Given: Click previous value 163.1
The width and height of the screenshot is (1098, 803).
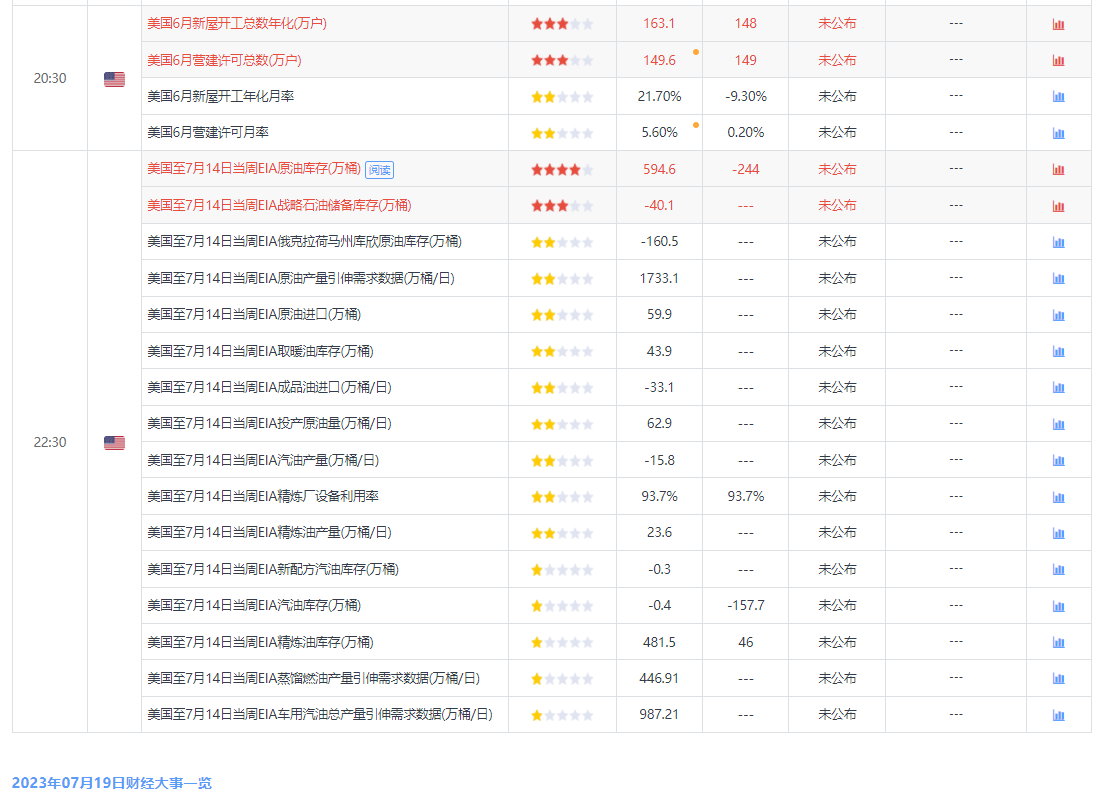Looking at the screenshot, I should click(x=659, y=24).
